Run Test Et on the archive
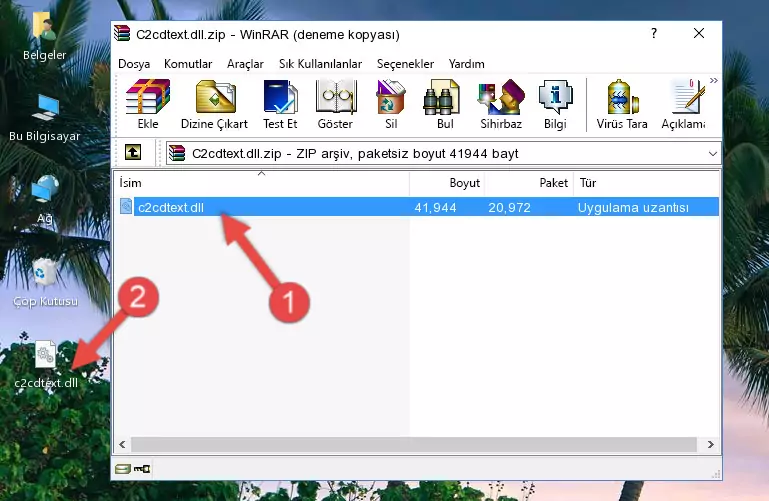 (x=280, y=104)
